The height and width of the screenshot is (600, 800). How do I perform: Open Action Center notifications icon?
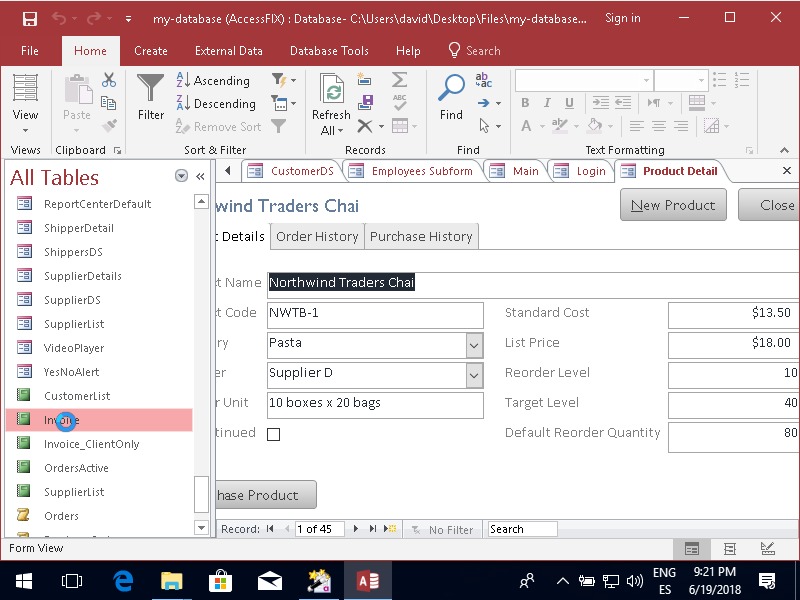click(768, 581)
